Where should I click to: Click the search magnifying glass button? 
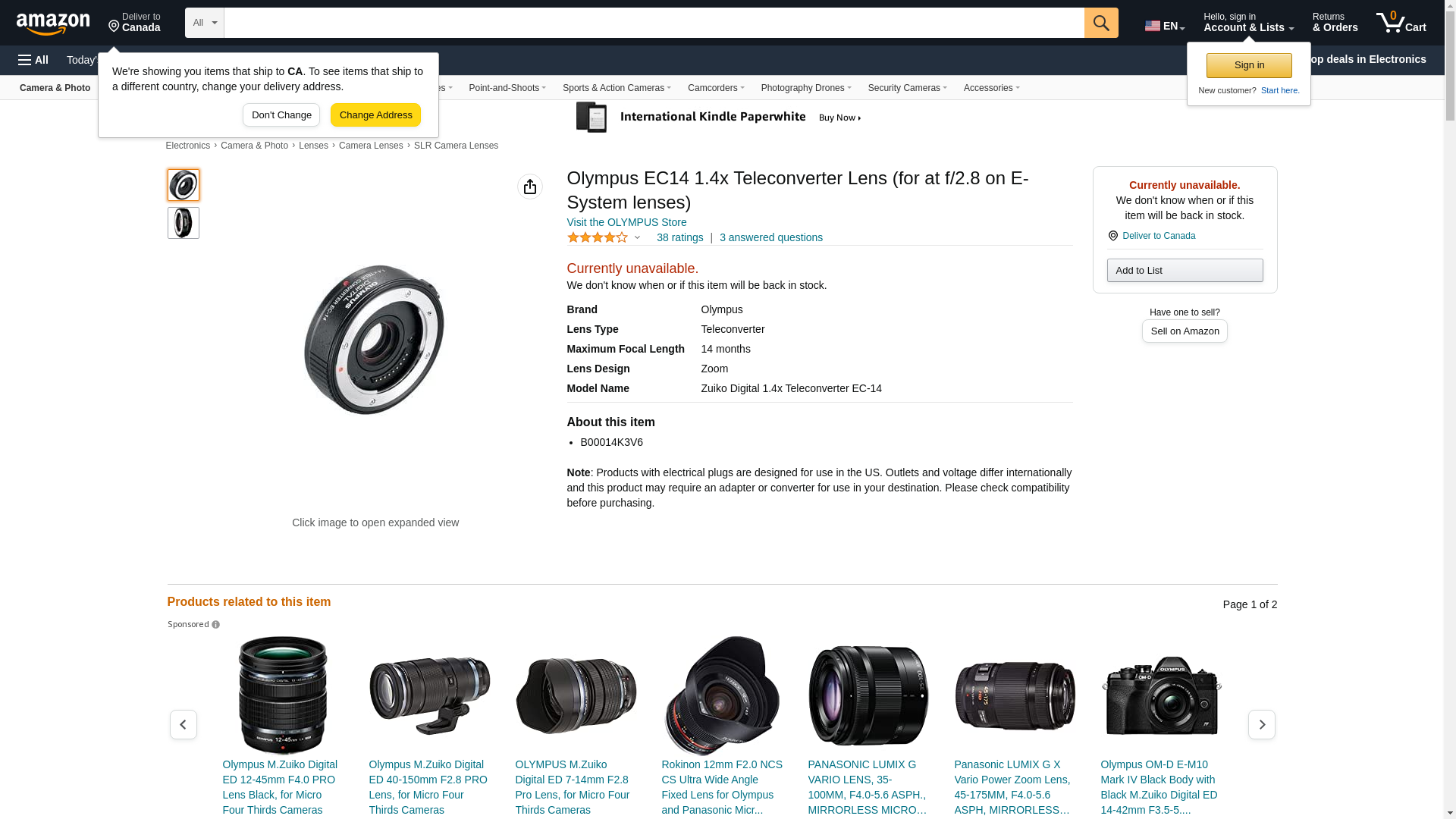(1101, 23)
